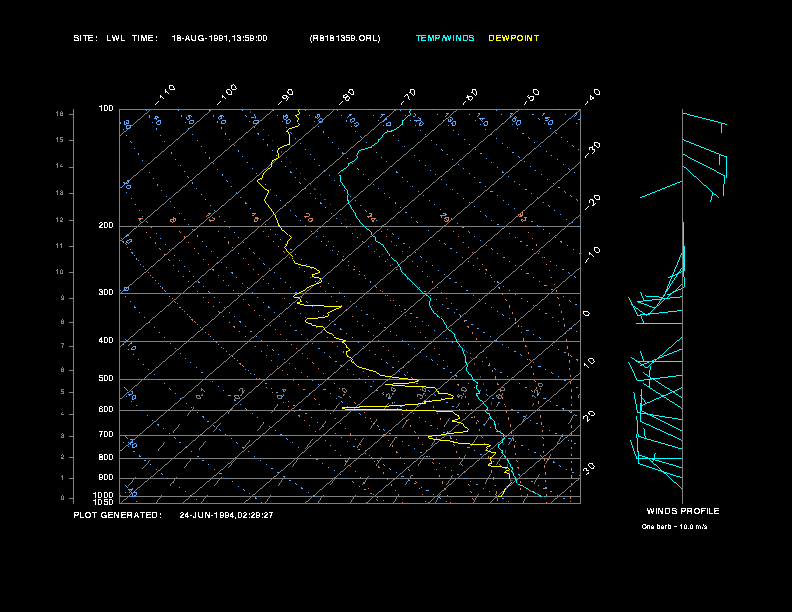The image size is (792, 612).
Task: Click the 'WINDS PROFILE' caption
Action: 683,511
